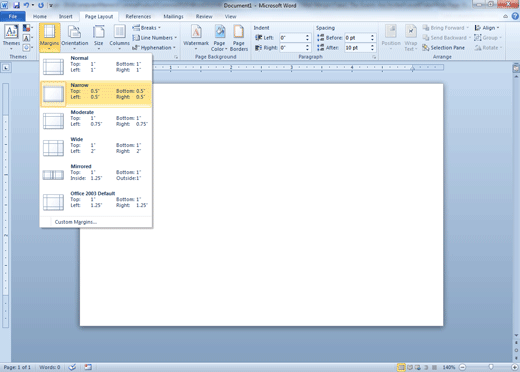Switch to the Home tab

[40, 16]
